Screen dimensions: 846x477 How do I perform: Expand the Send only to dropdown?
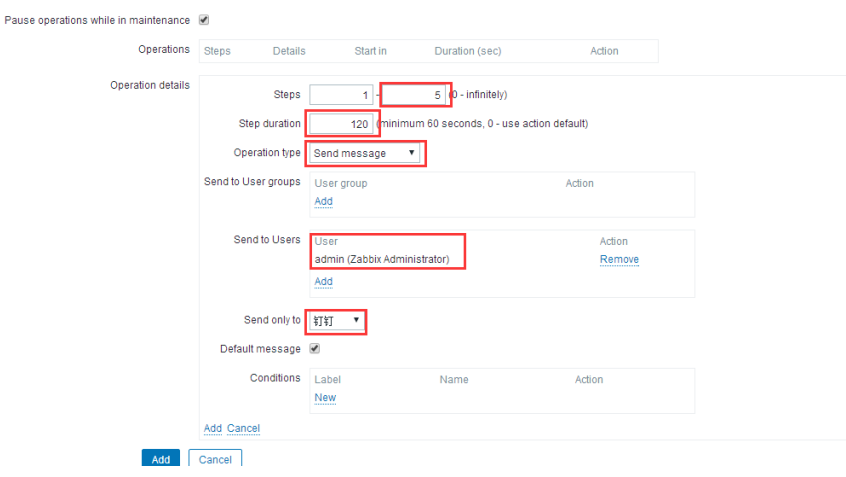click(x=336, y=320)
